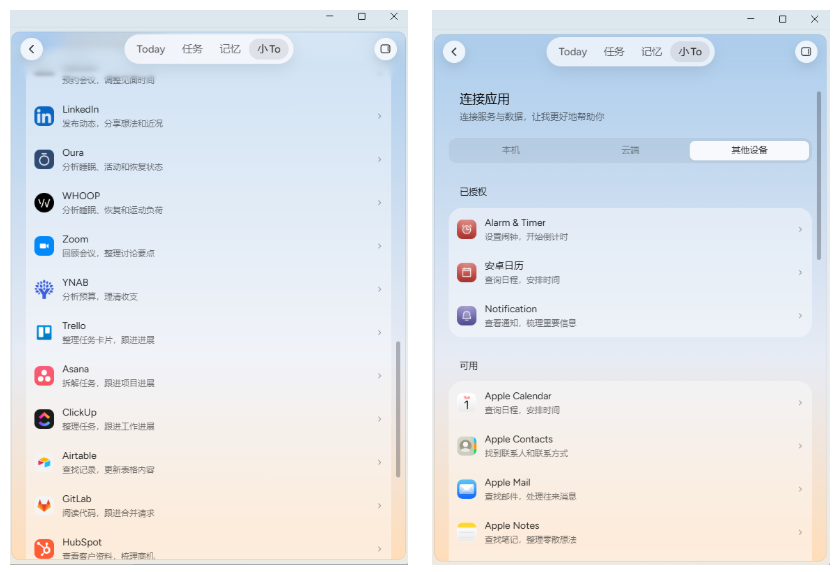Open the Airtable app name label

pyautogui.click(x=79, y=456)
